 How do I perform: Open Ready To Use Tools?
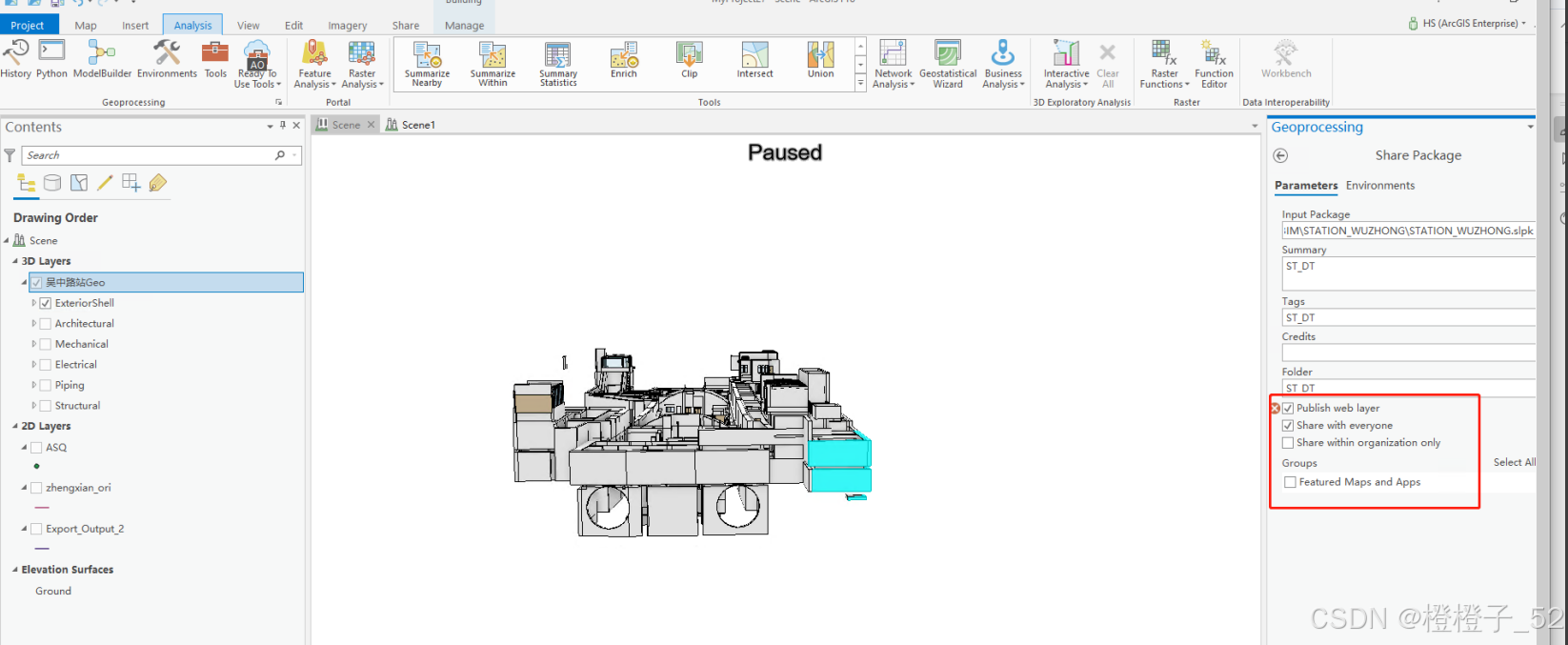click(x=257, y=64)
